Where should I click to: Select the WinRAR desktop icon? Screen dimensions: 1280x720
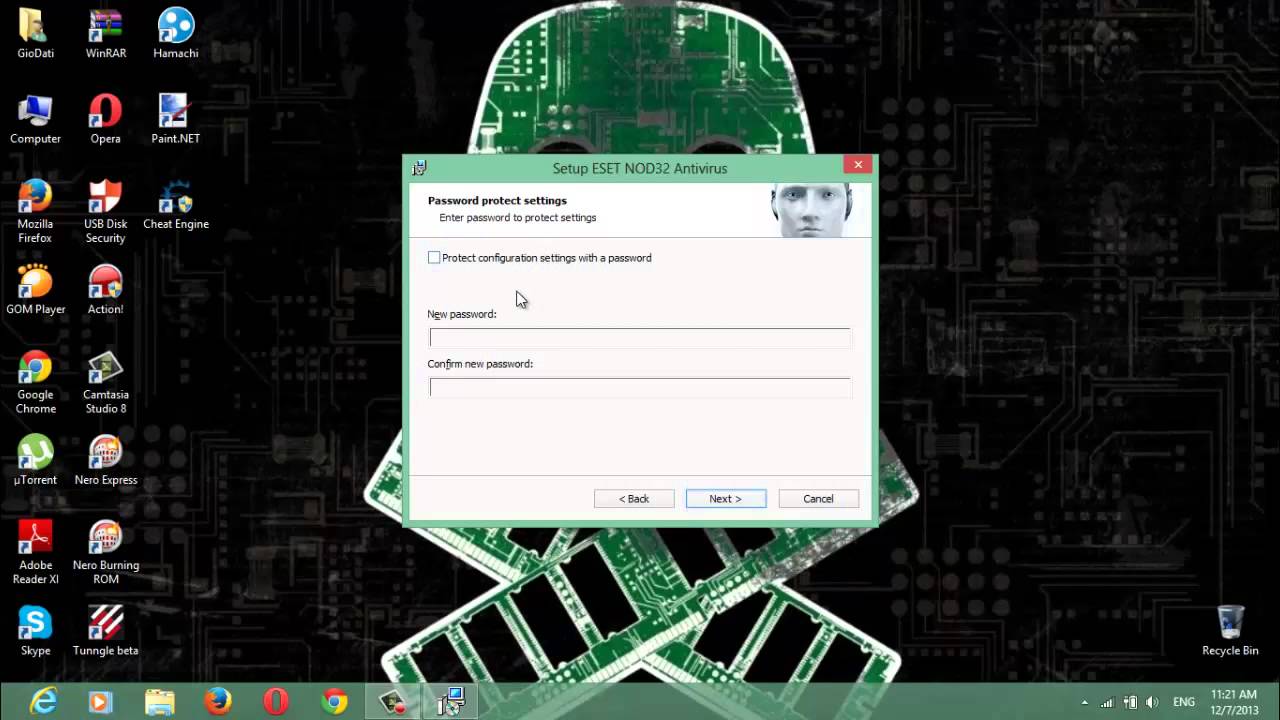click(105, 33)
